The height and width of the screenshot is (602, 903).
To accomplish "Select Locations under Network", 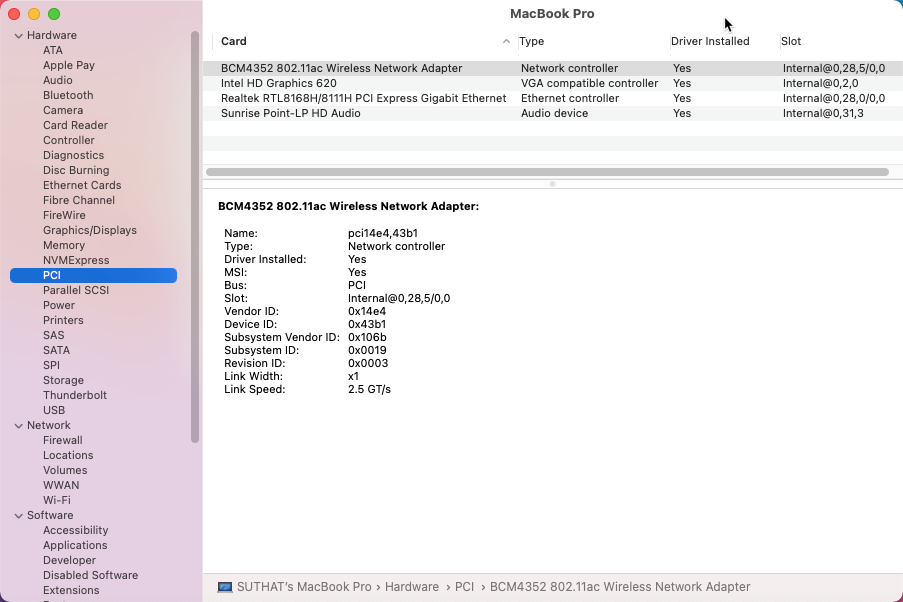I will 68,455.
